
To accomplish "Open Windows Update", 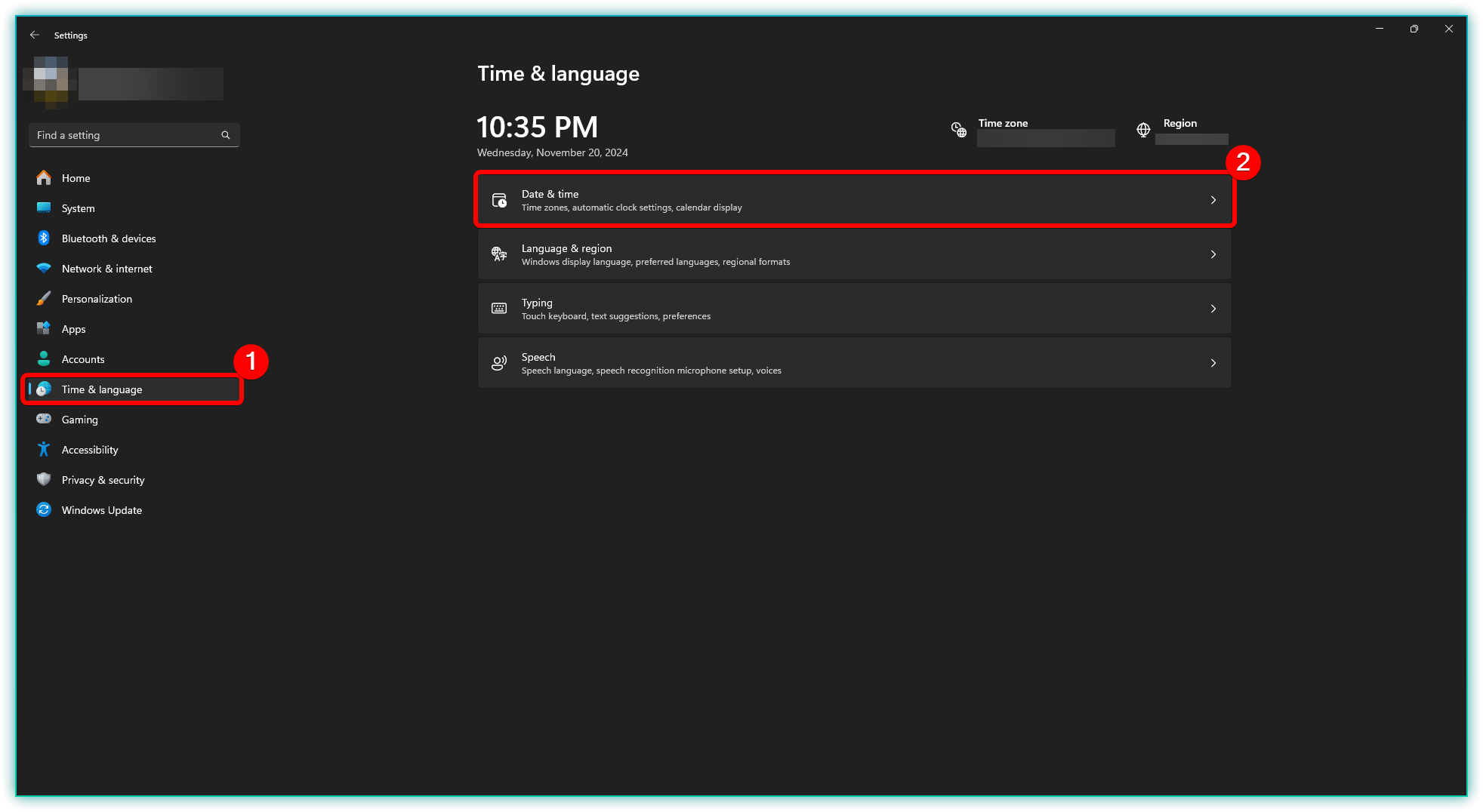I will pos(134,510).
